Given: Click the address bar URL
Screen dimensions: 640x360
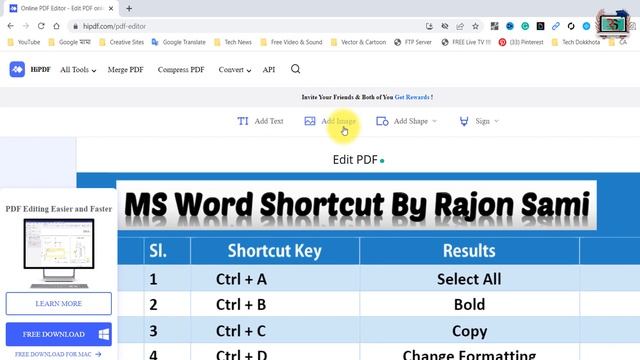Looking at the screenshot, I should tap(114, 26).
